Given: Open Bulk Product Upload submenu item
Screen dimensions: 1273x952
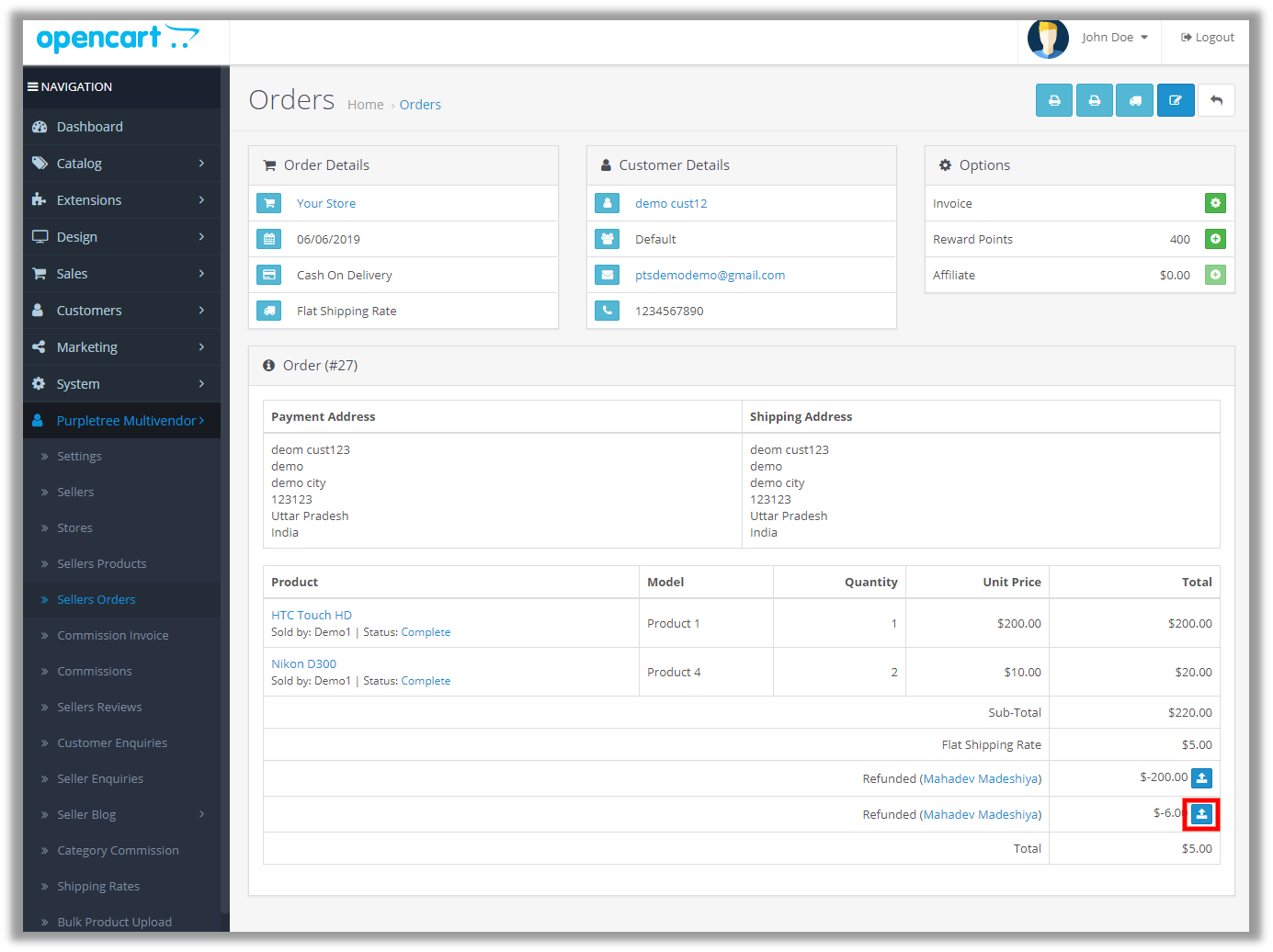Looking at the screenshot, I should pos(121,921).
